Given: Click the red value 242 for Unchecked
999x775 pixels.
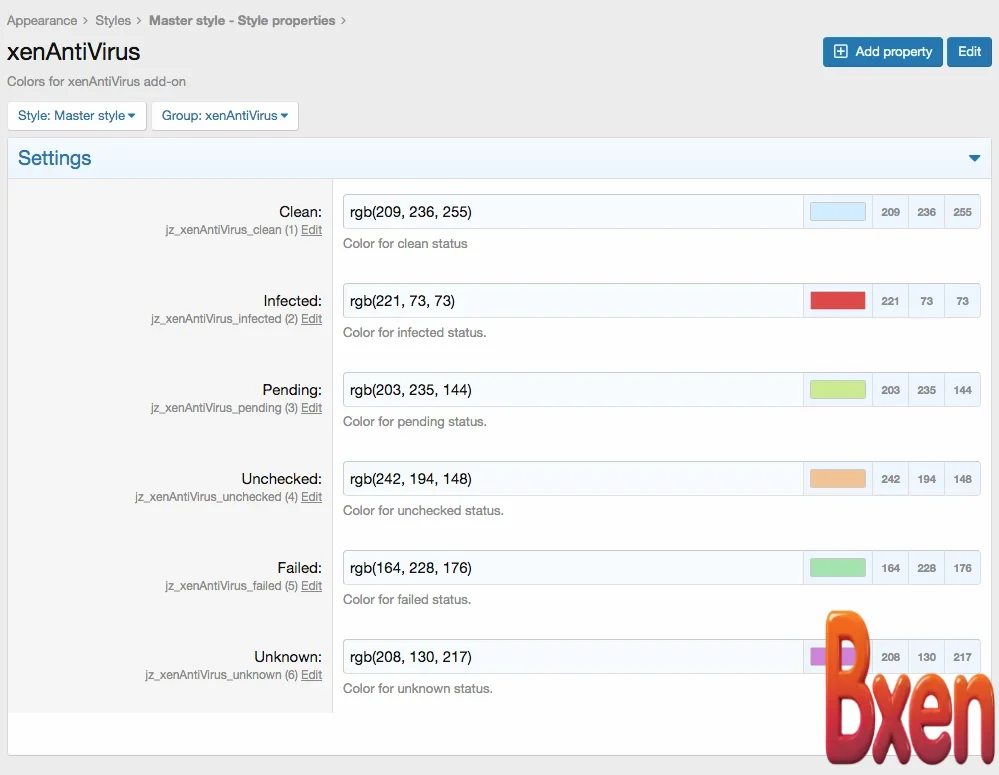Looking at the screenshot, I should click(x=890, y=479).
